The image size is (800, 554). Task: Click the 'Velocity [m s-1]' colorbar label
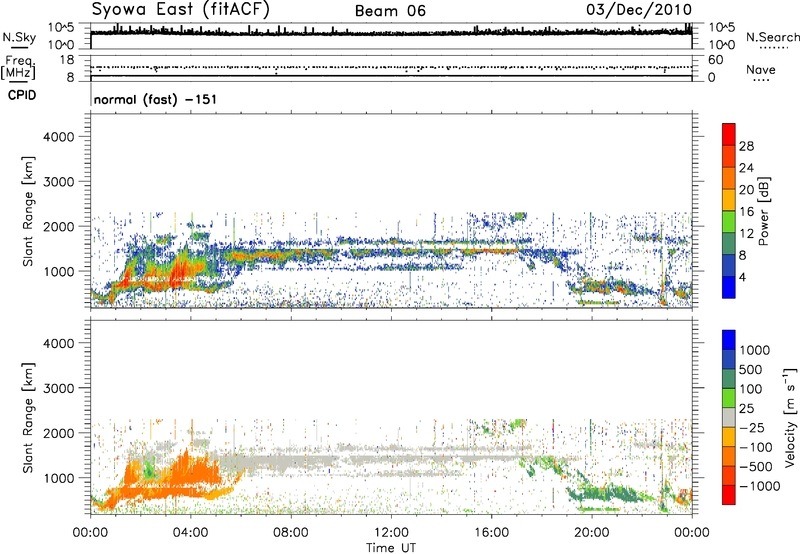[790, 417]
